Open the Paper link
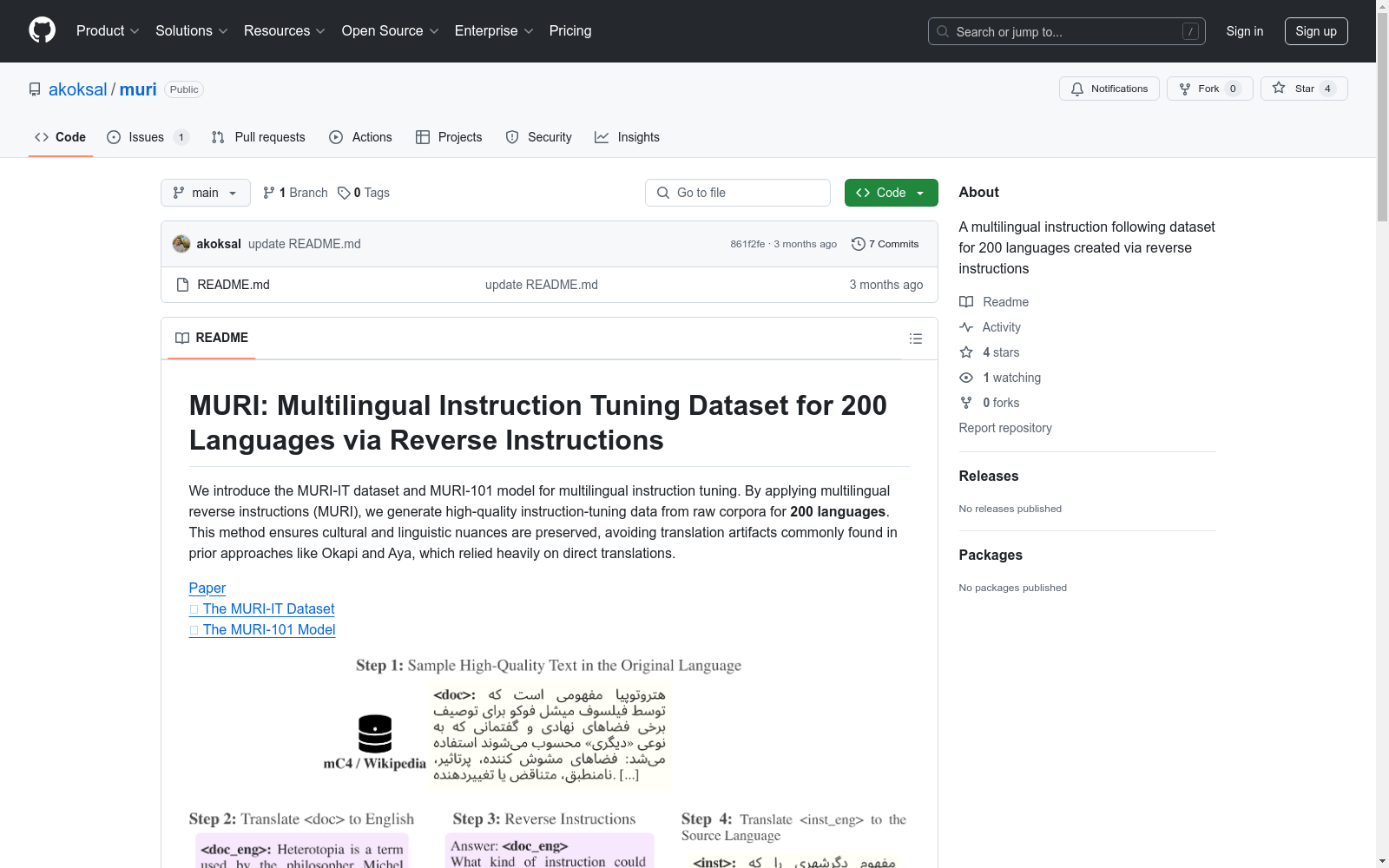 [207, 588]
